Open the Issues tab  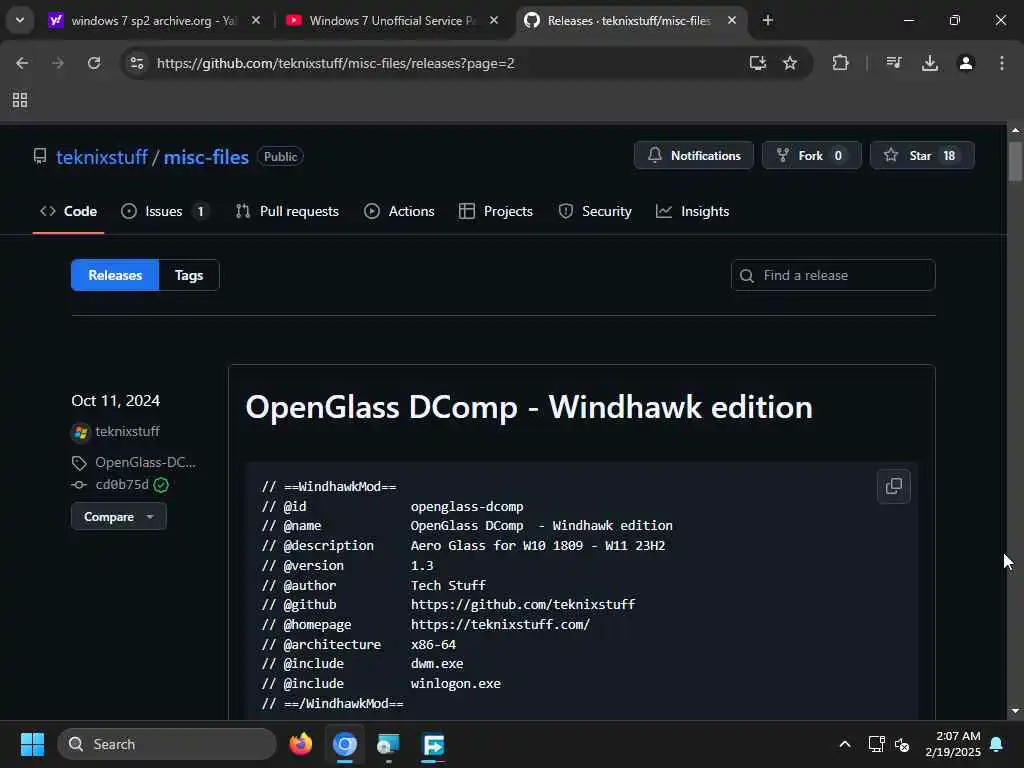coord(165,211)
